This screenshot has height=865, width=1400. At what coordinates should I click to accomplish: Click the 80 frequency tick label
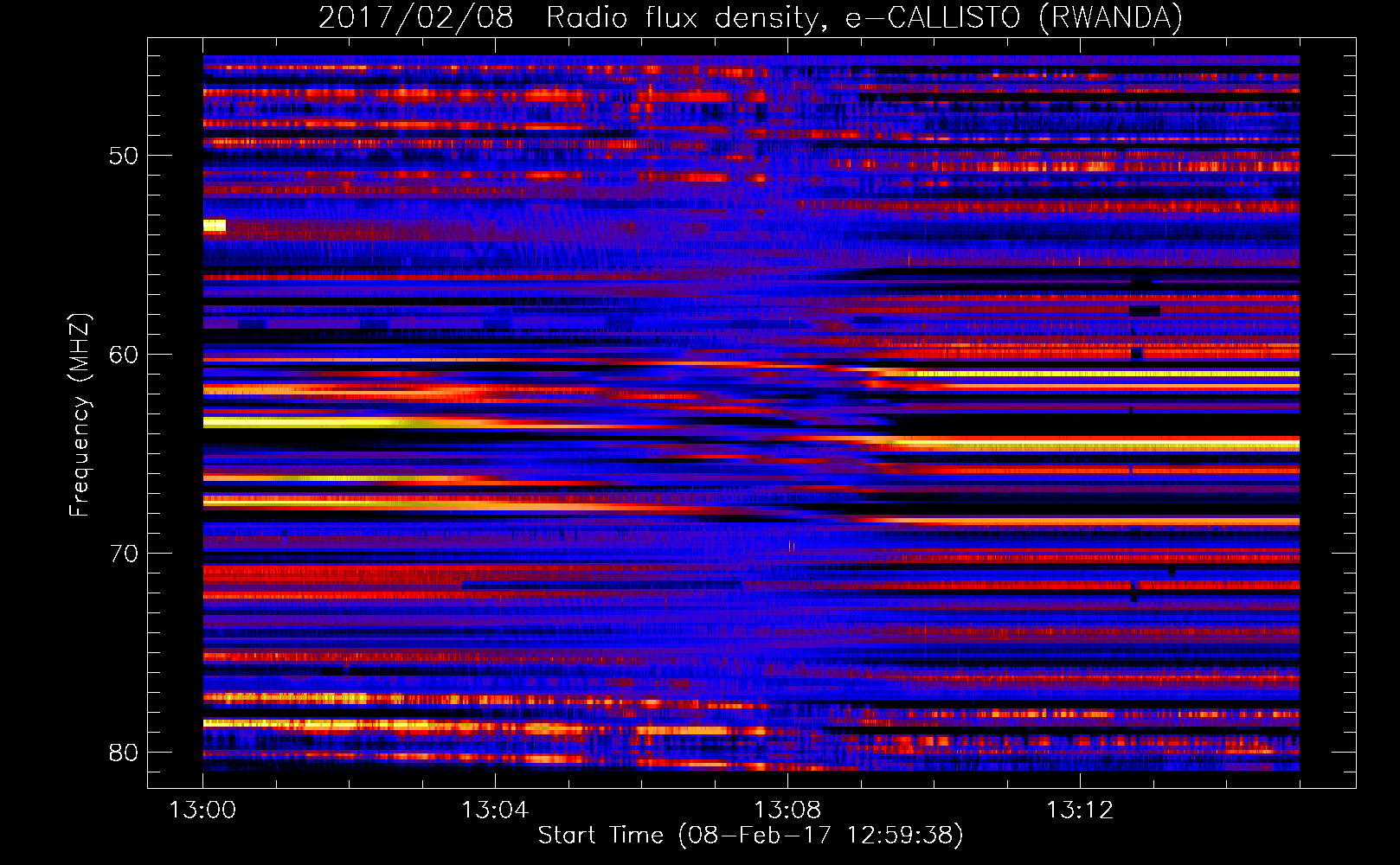[x=125, y=753]
